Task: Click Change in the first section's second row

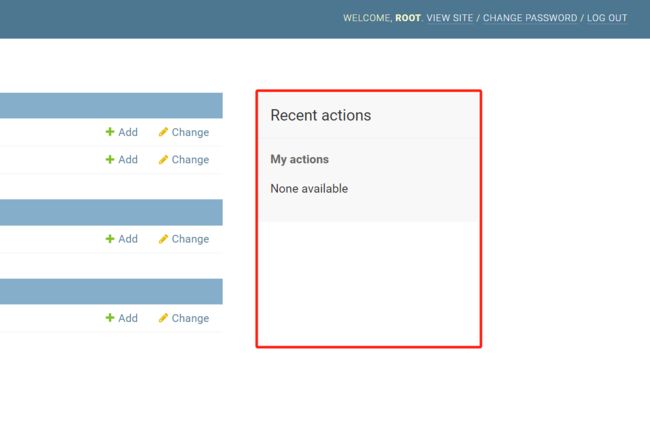Action: point(184,160)
